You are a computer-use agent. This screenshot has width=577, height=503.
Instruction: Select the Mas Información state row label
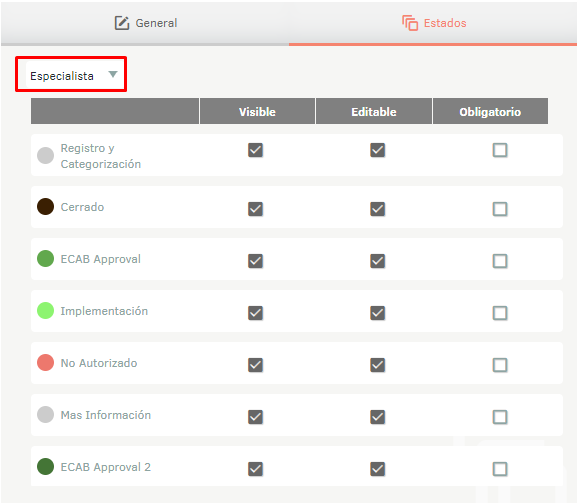click(x=106, y=415)
